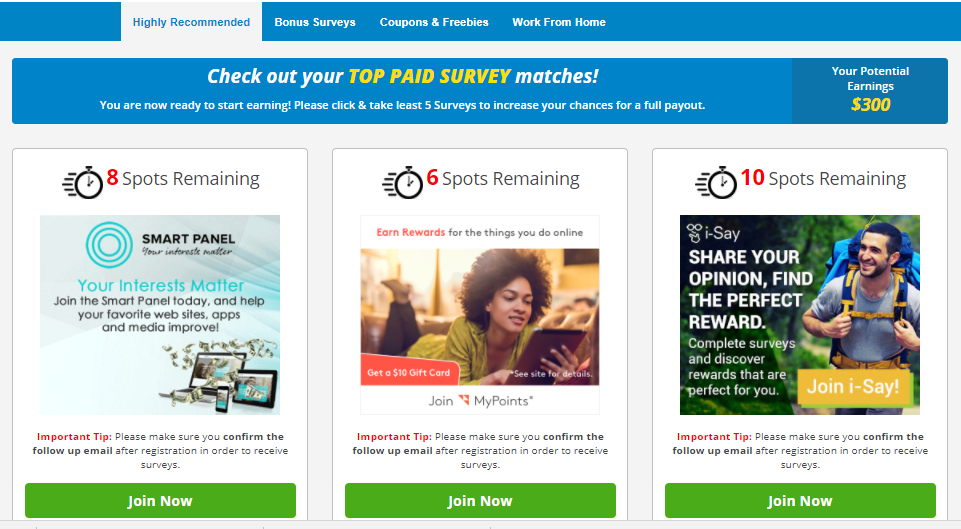The image size is (961, 529).
Task: Click Join Now under i-Say
Action: click(800, 500)
